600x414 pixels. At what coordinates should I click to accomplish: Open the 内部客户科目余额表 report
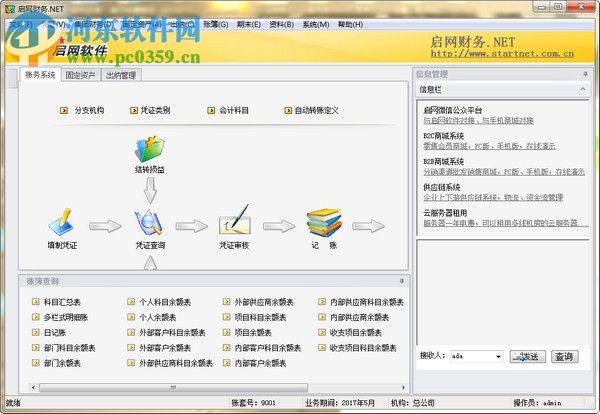tap(262, 348)
